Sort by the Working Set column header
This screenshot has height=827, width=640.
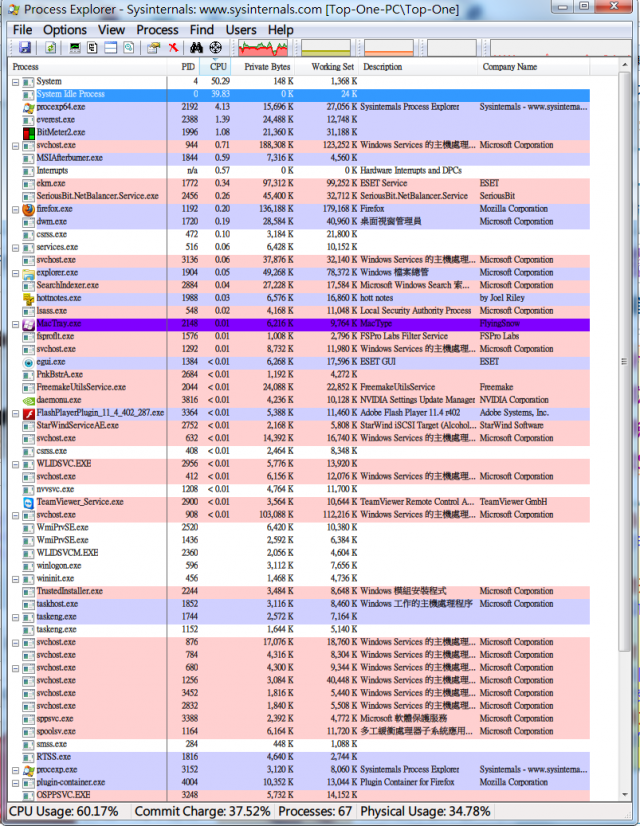327,67
